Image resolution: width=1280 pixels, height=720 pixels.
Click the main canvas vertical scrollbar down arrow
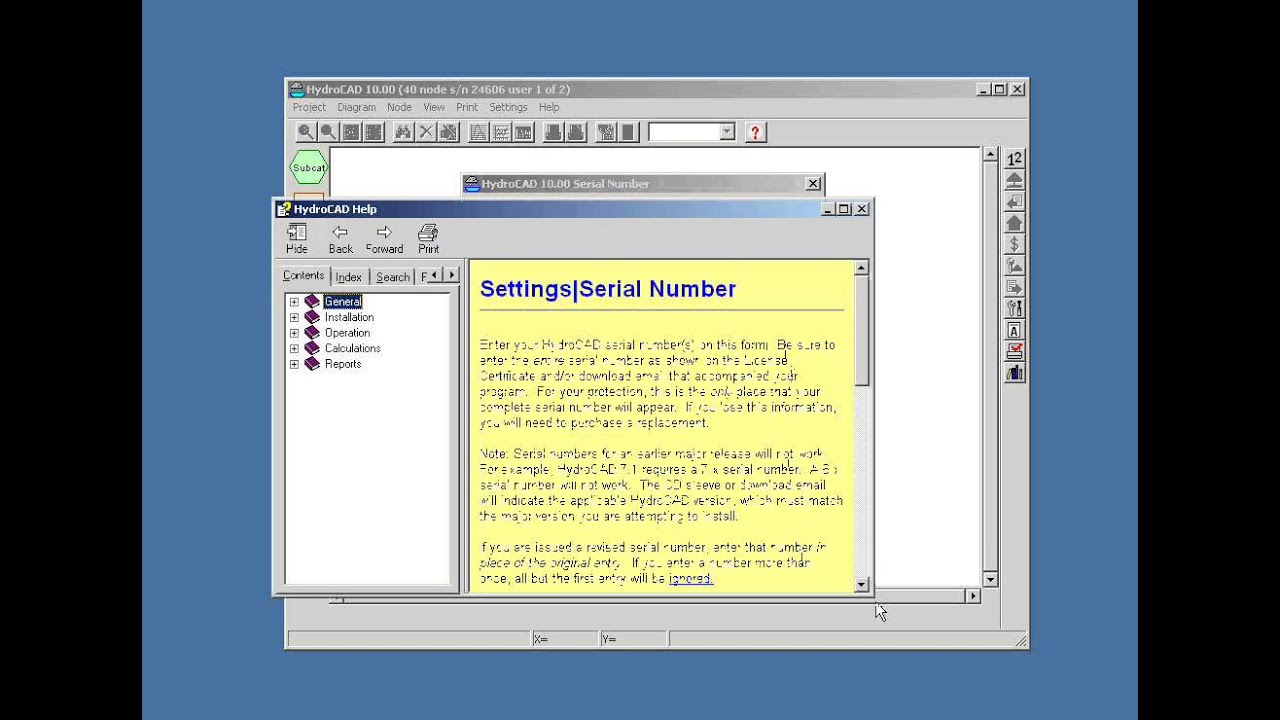coord(990,579)
